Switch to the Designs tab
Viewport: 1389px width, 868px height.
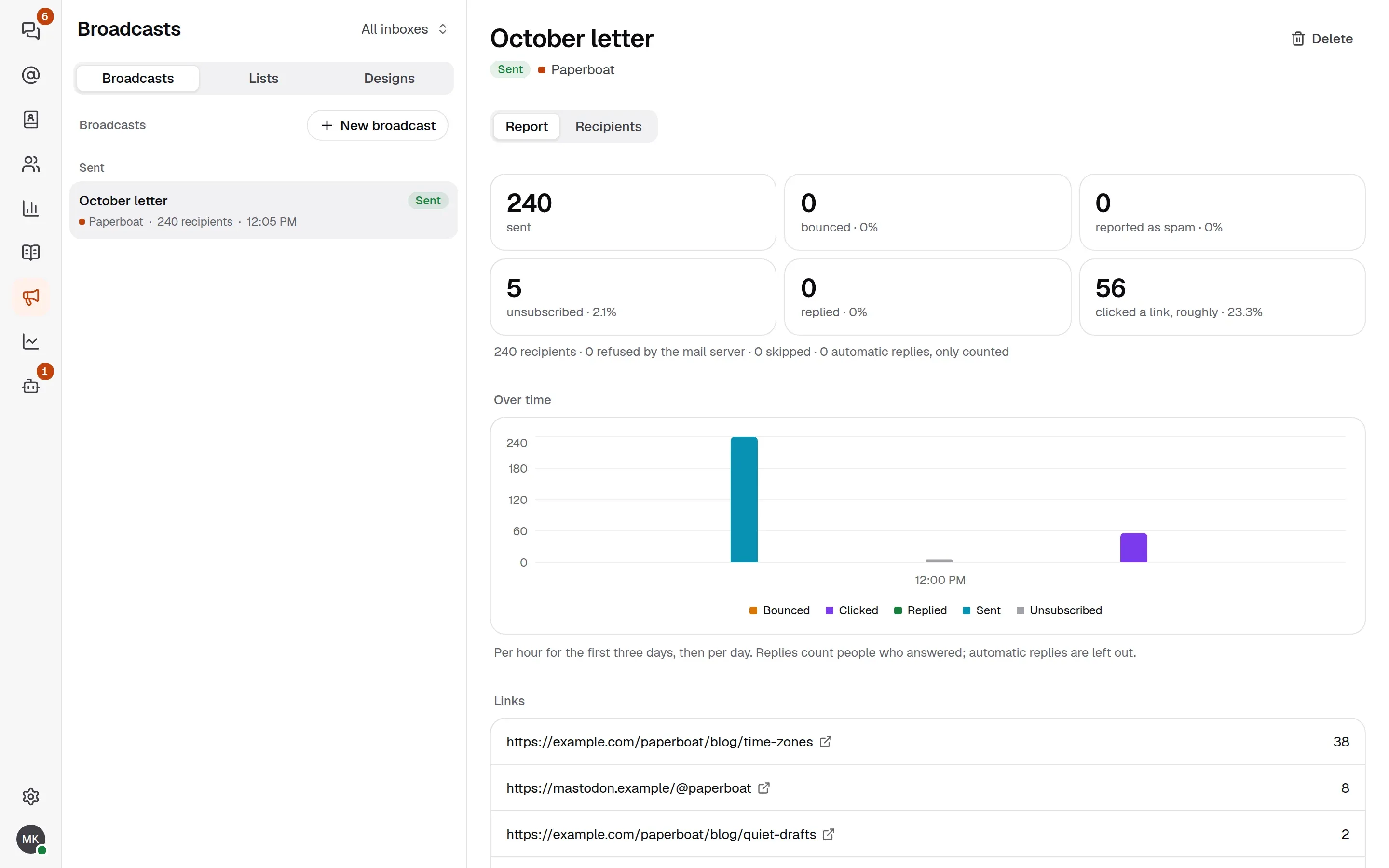tap(389, 78)
